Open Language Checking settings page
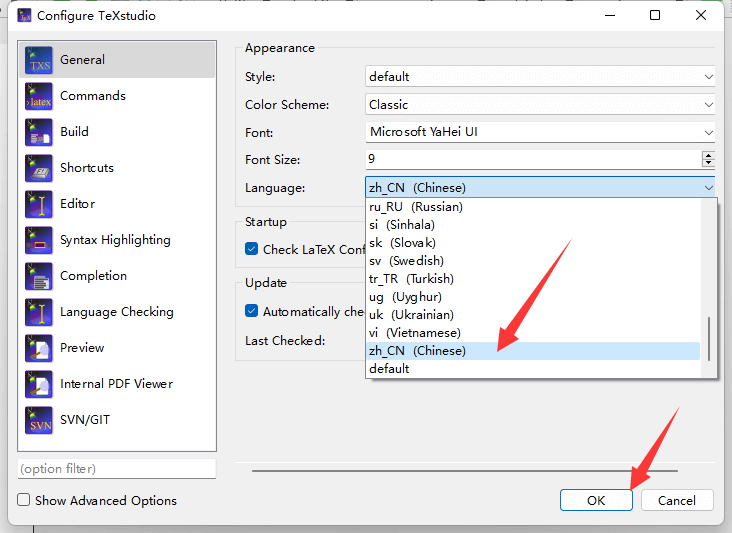 [117, 311]
